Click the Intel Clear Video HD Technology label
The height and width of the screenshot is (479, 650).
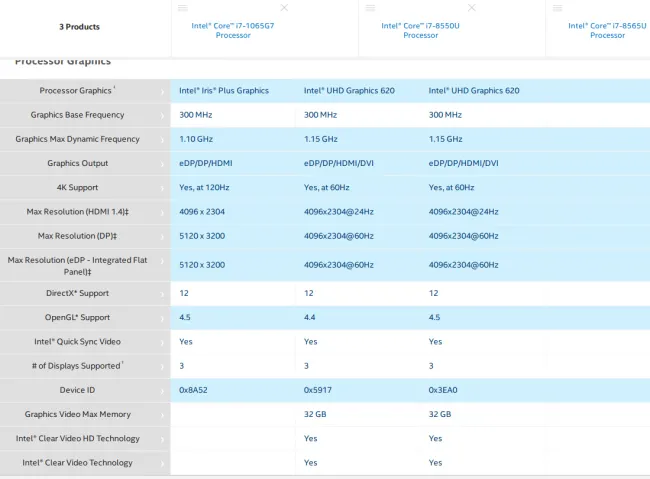pyautogui.click(x=78, y=439)
